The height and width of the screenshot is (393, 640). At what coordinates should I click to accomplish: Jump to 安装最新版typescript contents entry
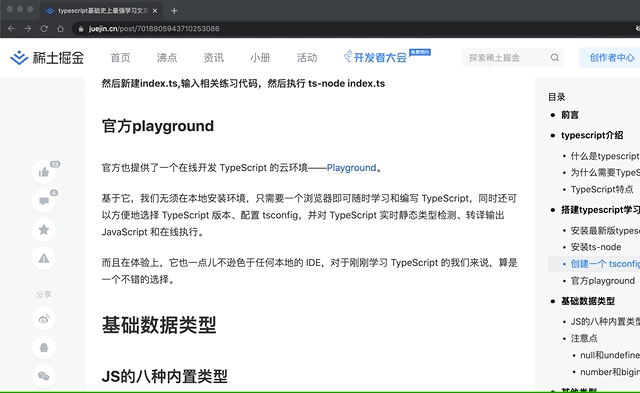pos(605,231)
